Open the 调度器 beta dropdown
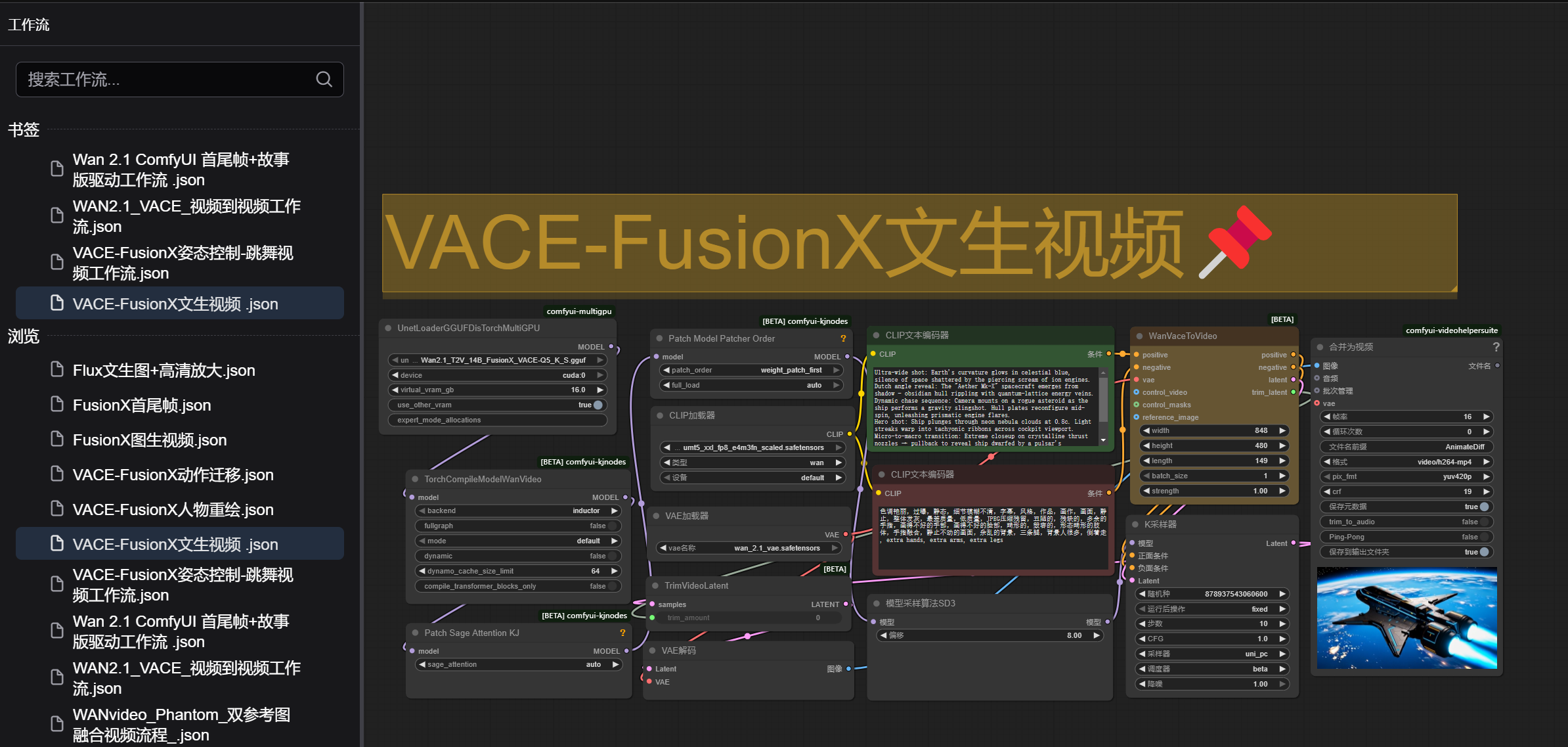1568x747 pixels. [x=1212, y=669]
